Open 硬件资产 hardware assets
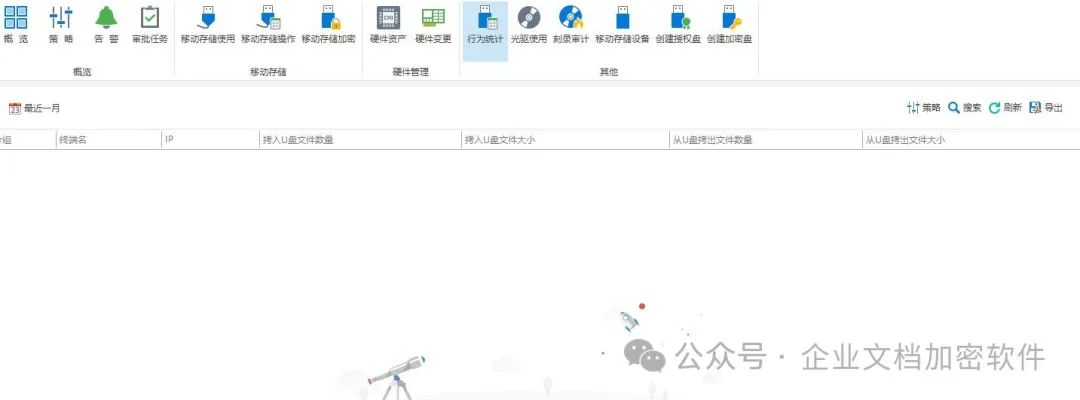The width and height of the screenshot is (1080, 400). [388, 25]
